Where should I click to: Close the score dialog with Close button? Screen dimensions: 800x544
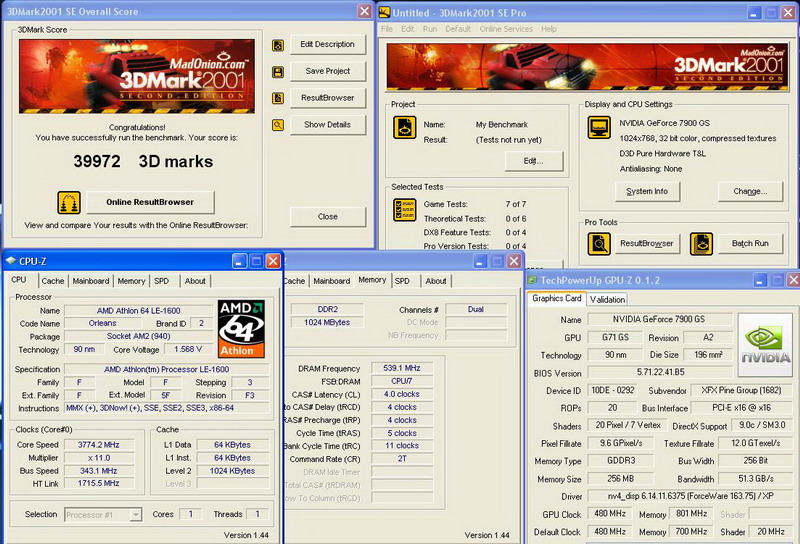pyautogui.click(x=328, y=217)
